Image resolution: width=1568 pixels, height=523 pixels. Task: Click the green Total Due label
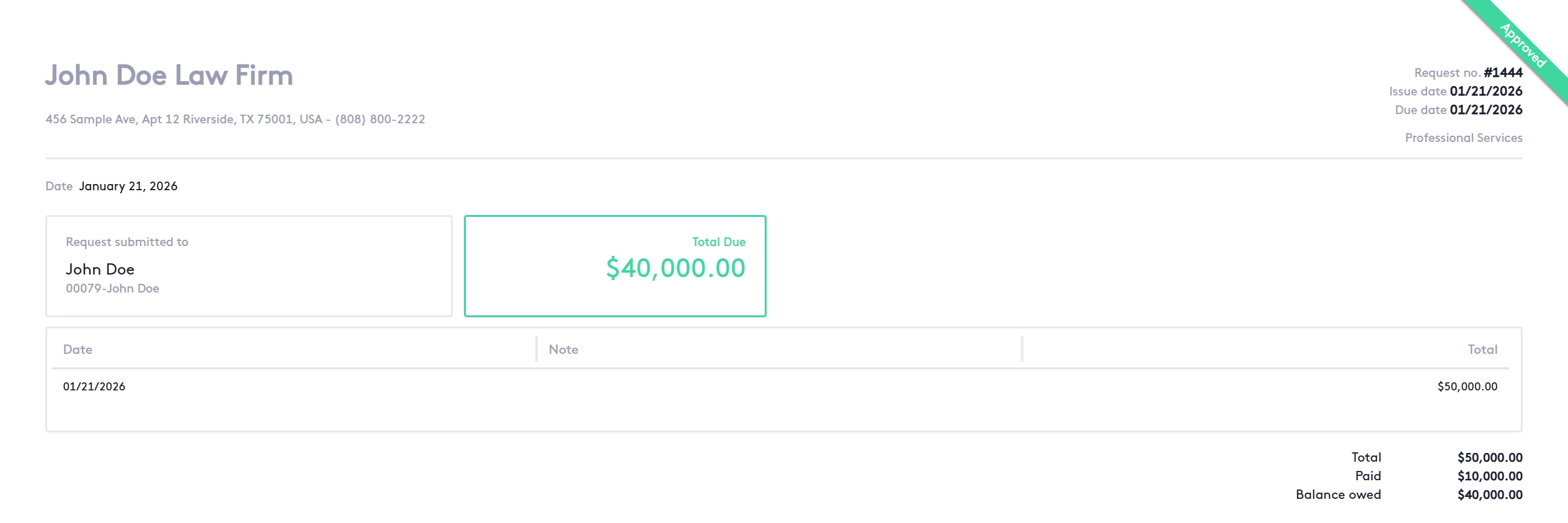(x=718, y=242)
